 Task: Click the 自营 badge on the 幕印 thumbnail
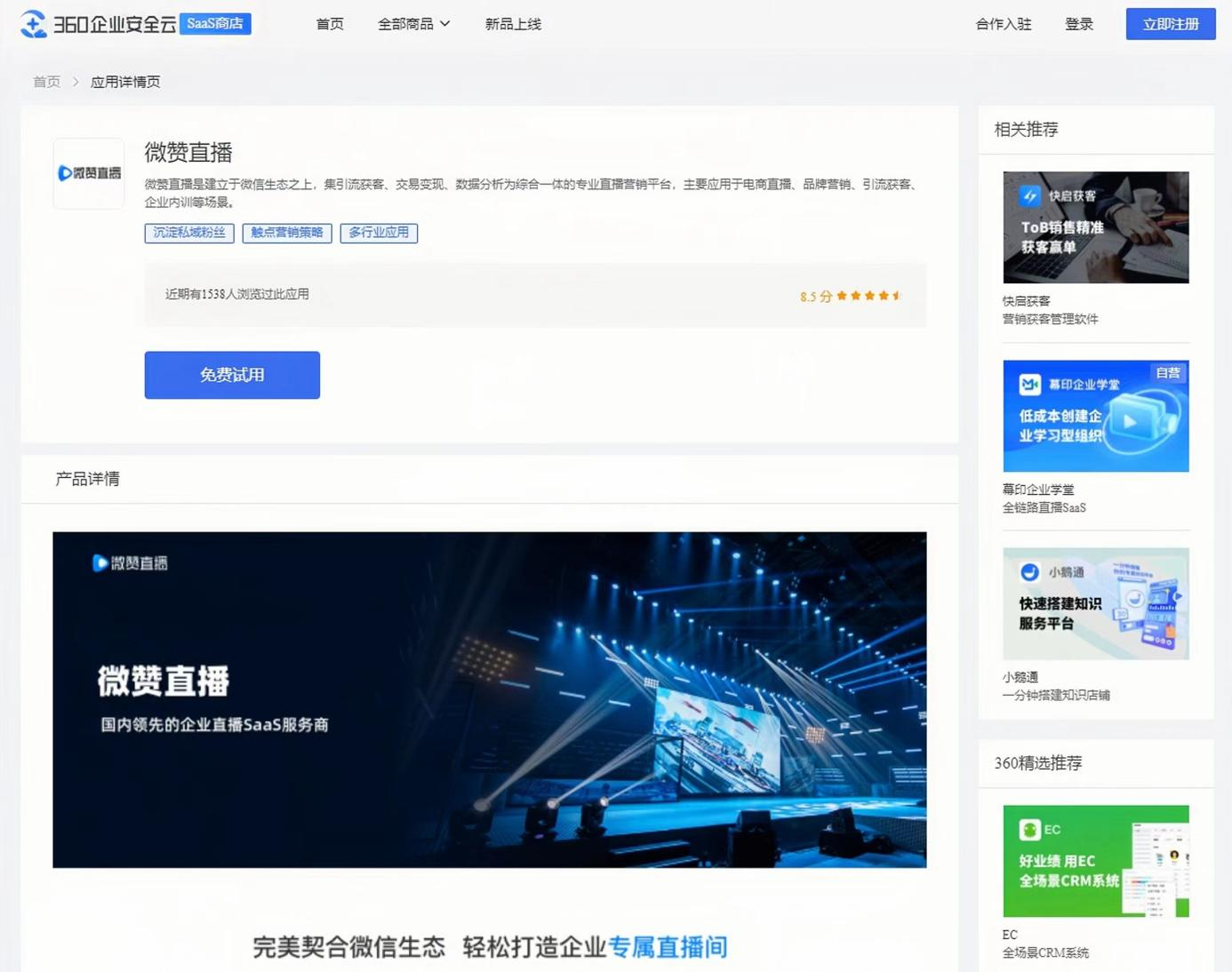(1169, 372)
